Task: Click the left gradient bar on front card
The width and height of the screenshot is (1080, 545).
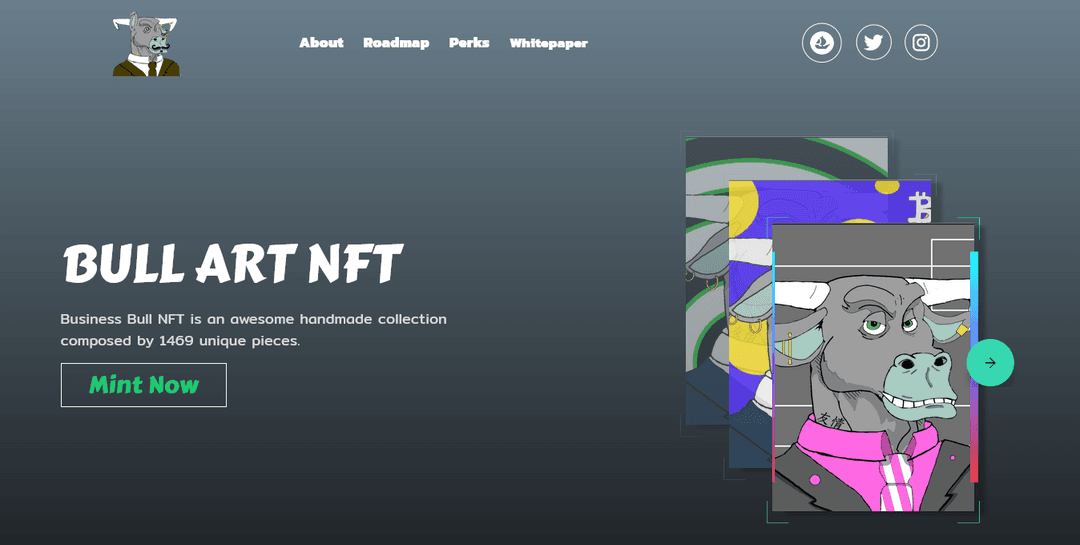Action: (x=774, y=370)
